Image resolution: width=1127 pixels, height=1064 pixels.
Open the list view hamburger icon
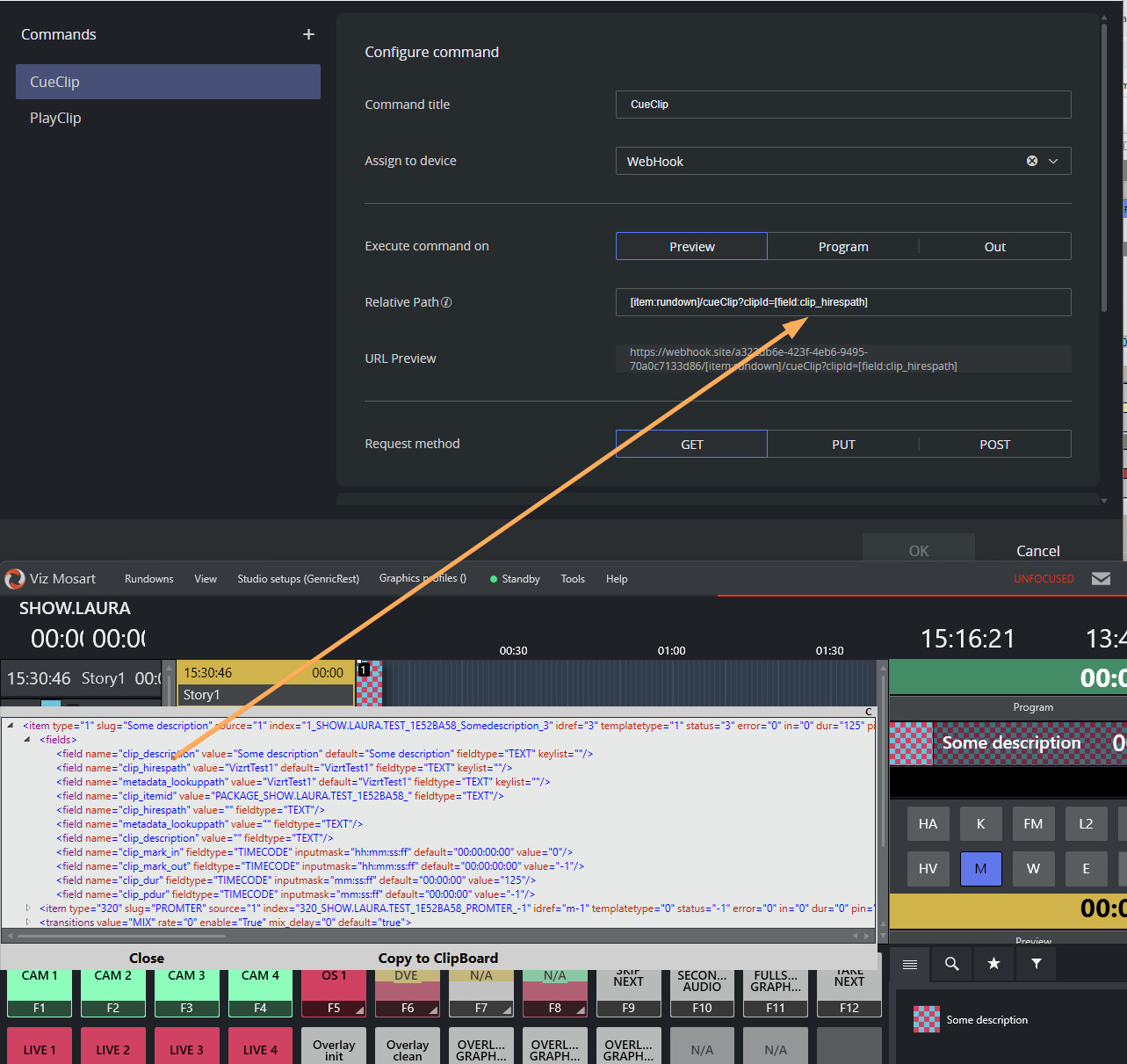[x=910, y=964]
